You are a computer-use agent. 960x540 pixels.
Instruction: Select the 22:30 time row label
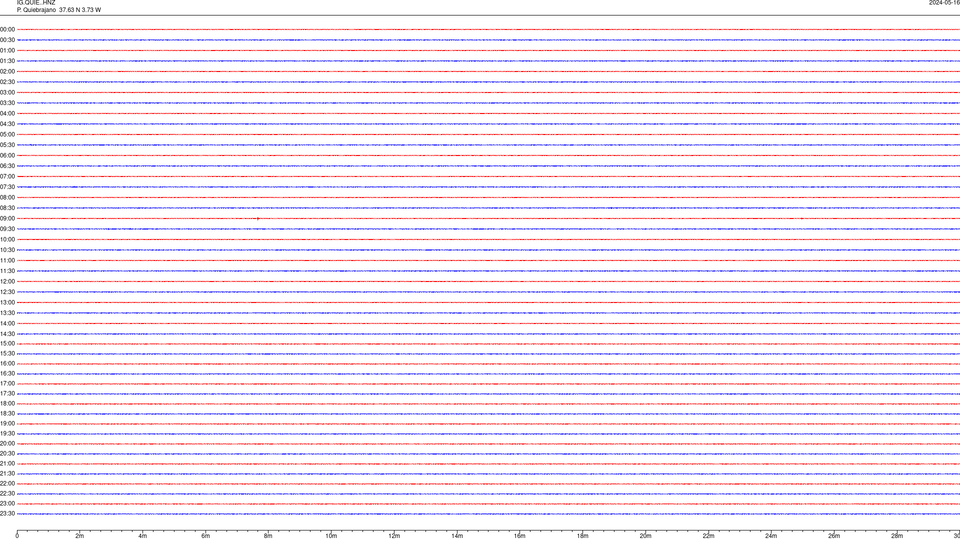[7, 493]
